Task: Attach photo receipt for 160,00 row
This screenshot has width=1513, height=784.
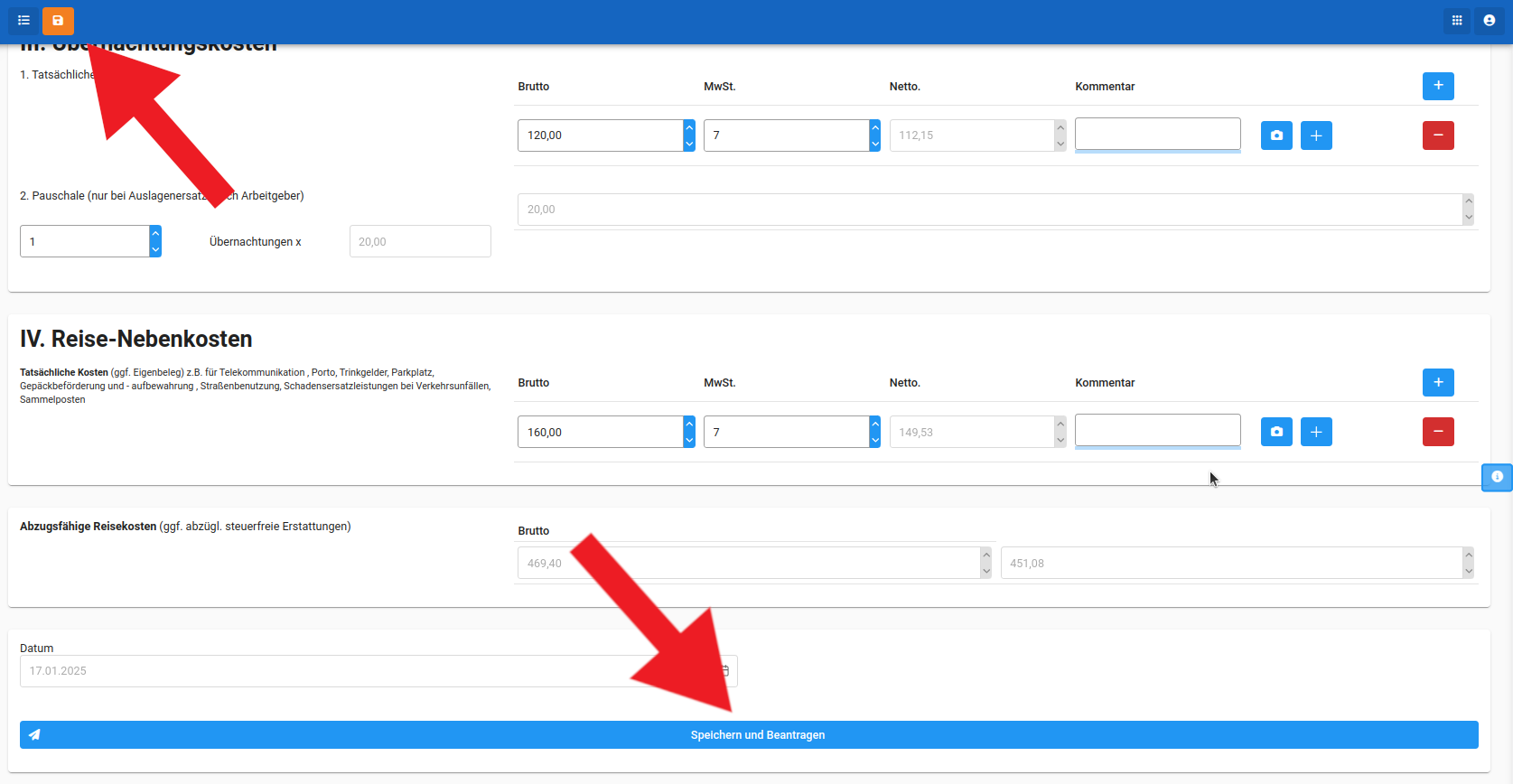Action: point(1276,432)
